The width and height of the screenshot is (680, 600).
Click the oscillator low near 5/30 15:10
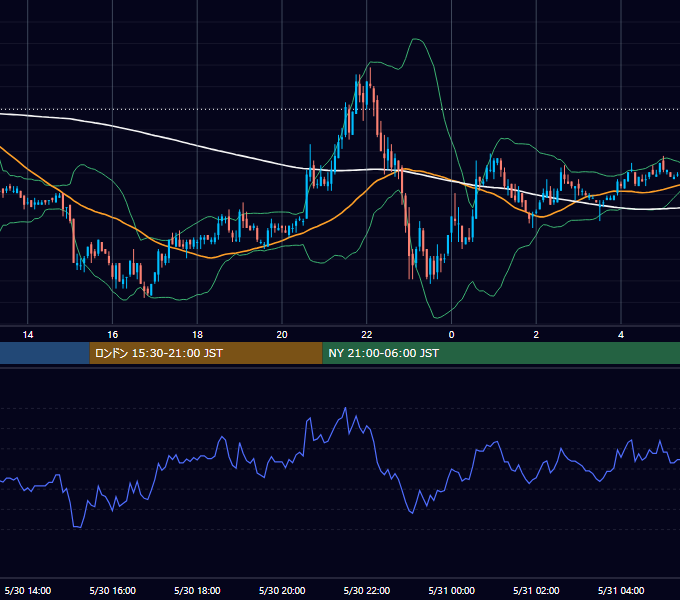78,527
